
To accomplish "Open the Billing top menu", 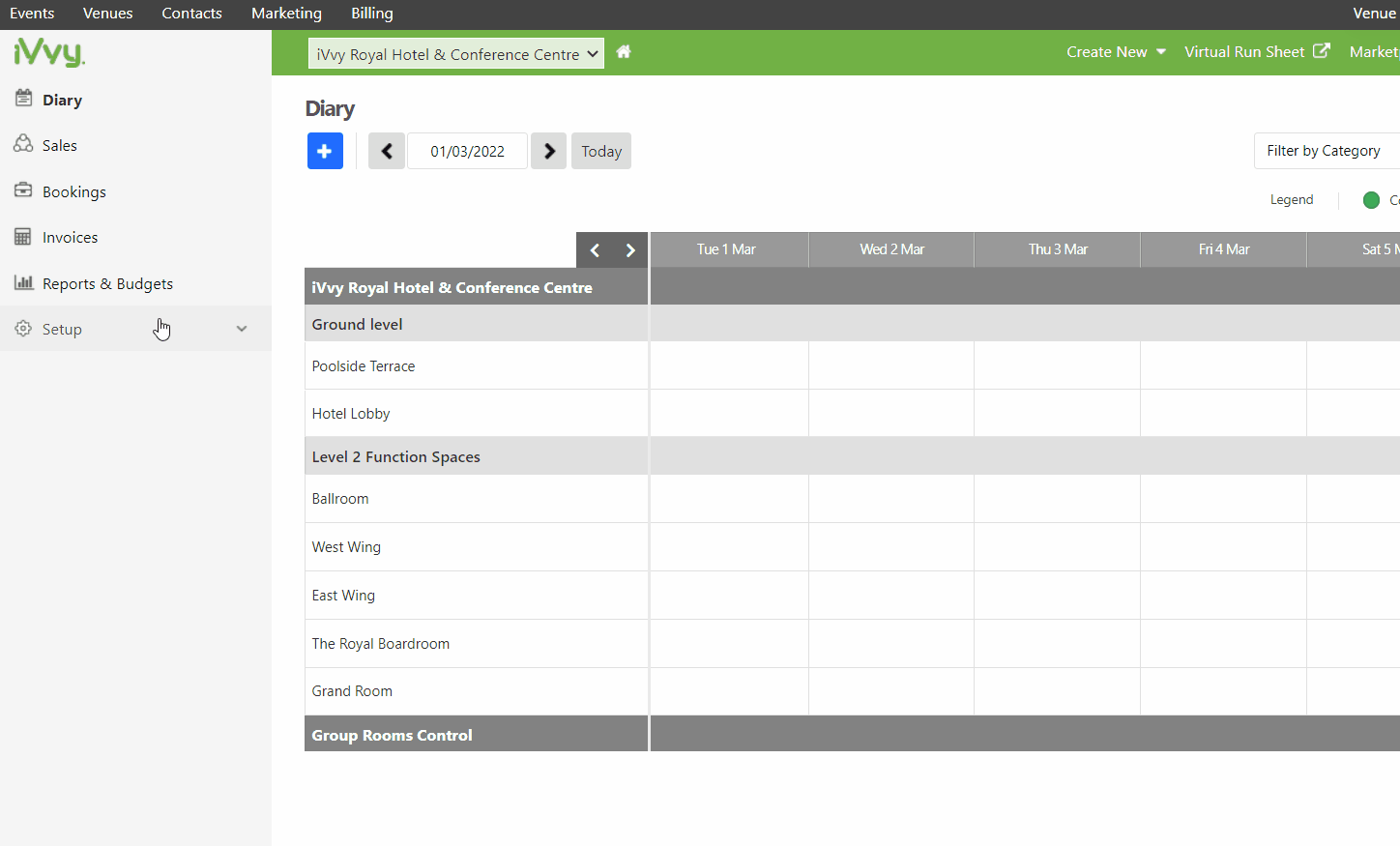I will coord(372,14).
